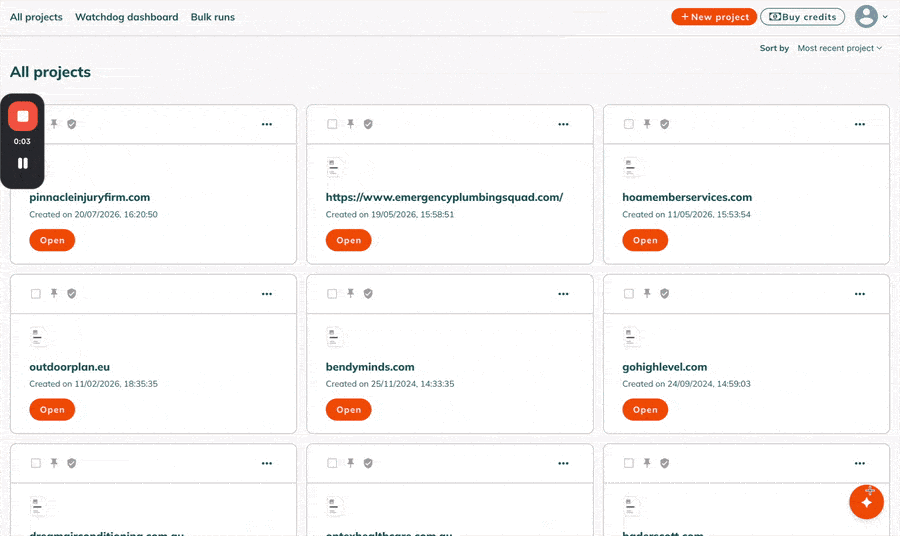Open the pinnacleinjuryfirm.com project
Screen dimensions: 900x536
click(52, 240)
